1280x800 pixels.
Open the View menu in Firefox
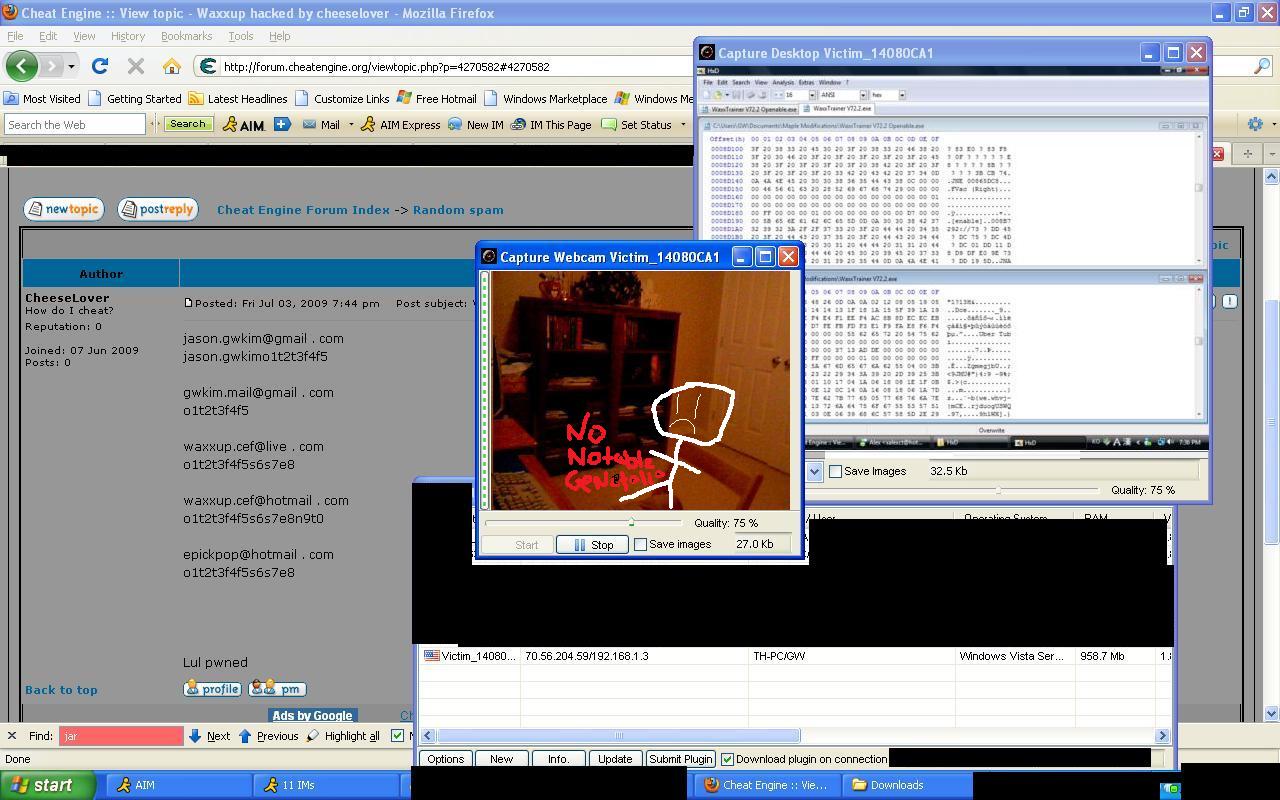point(84,36)
